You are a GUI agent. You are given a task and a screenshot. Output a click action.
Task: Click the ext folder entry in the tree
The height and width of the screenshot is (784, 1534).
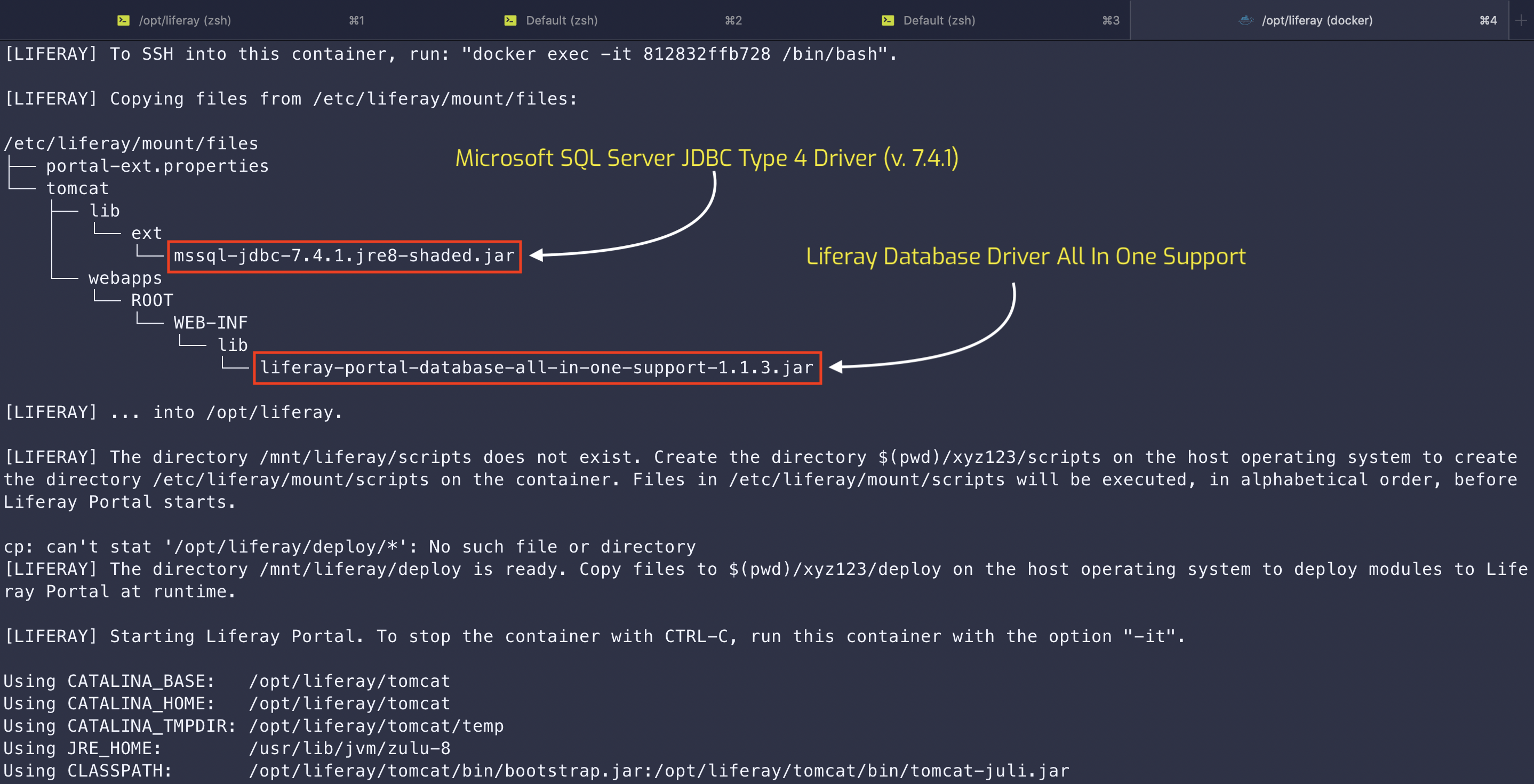(x=147, y=234)
